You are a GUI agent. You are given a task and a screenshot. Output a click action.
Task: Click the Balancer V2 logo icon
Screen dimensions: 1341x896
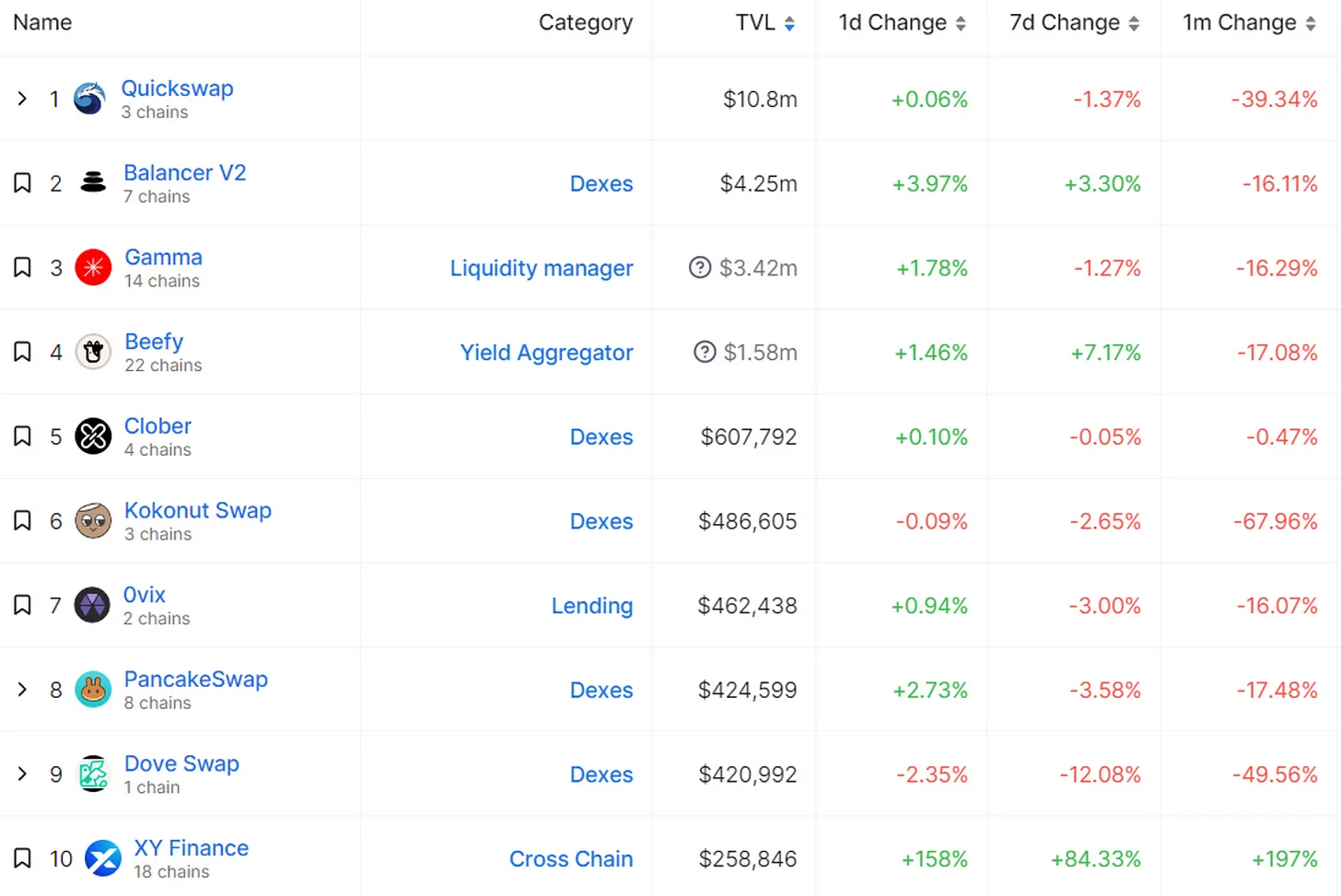click(93, 182)
